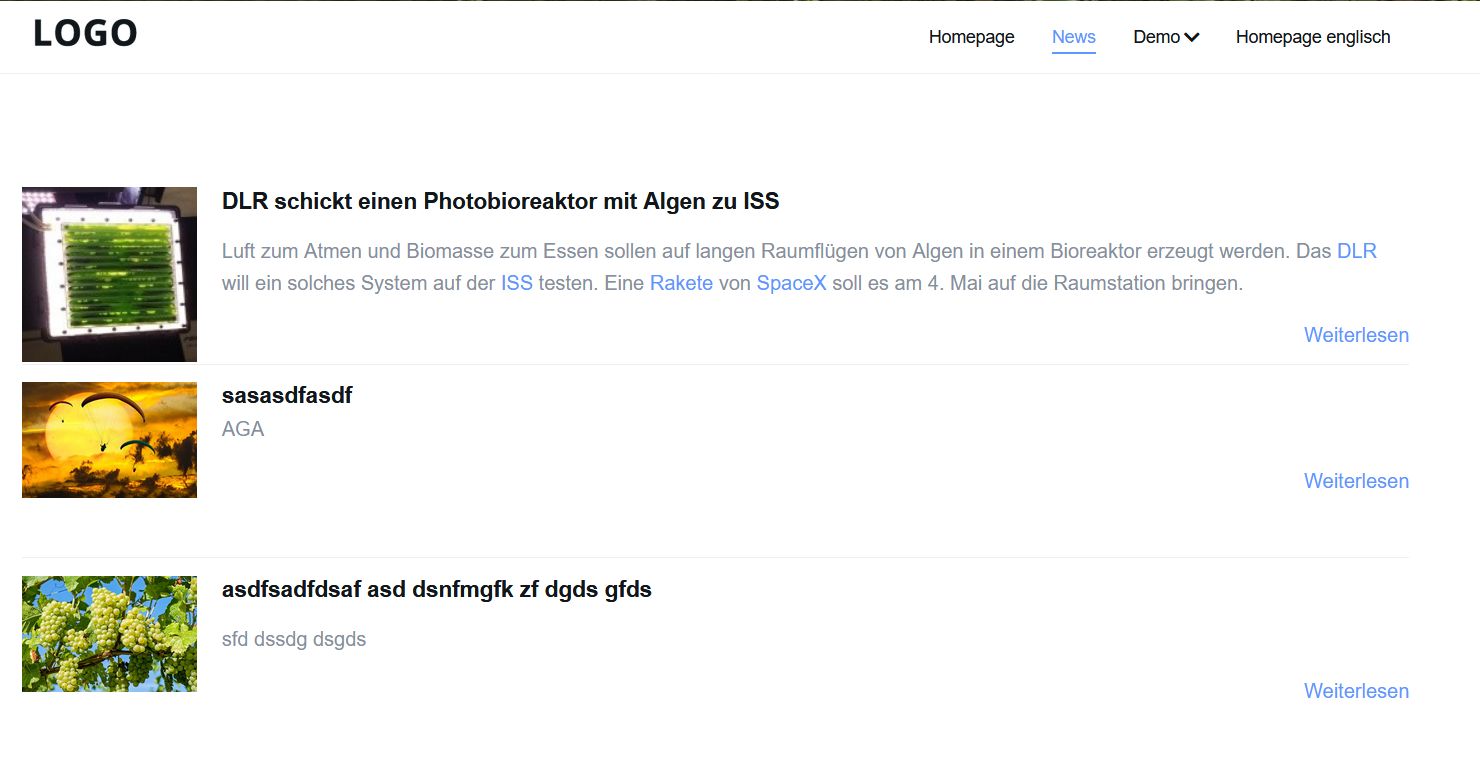1480x765 pixels.
Task: Open the Homepage menu item
Action: [971, 37]
